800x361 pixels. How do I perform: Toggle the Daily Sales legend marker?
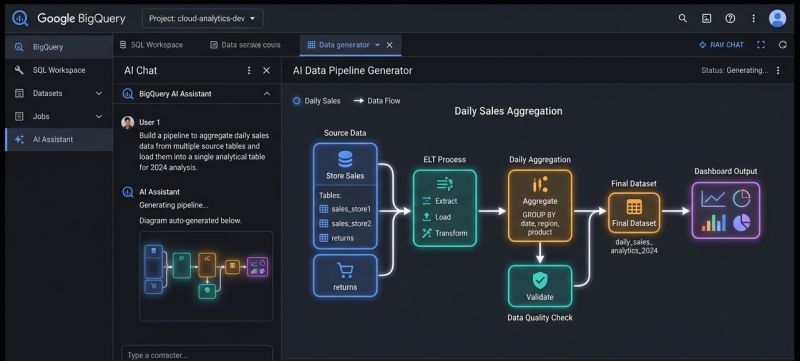(x=296, y=101)
